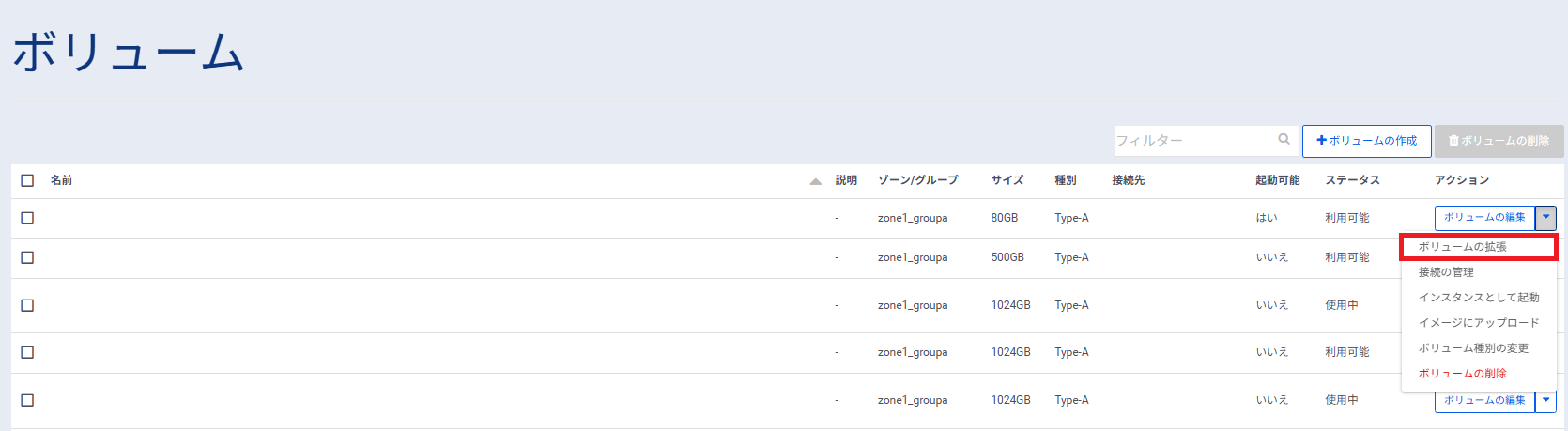Toggle the select-all checkbox in the header
Viewport: 1568px width, 431px height.
27,180
